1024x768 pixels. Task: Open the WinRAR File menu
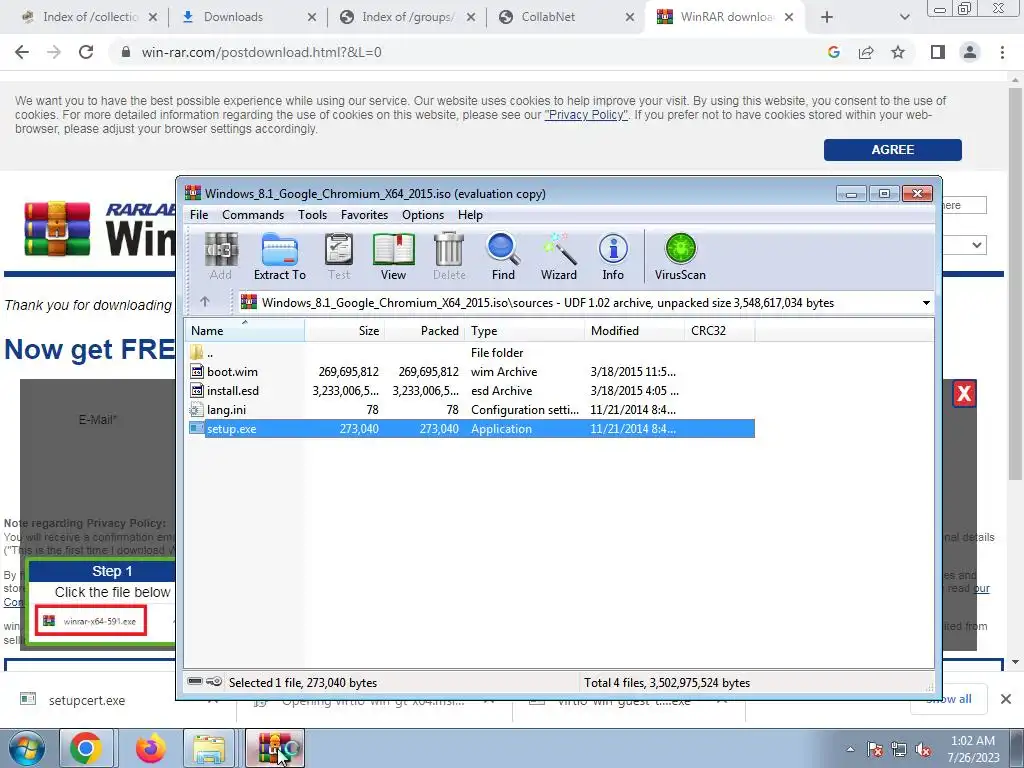pyautogui.click(x=199, y=215)
